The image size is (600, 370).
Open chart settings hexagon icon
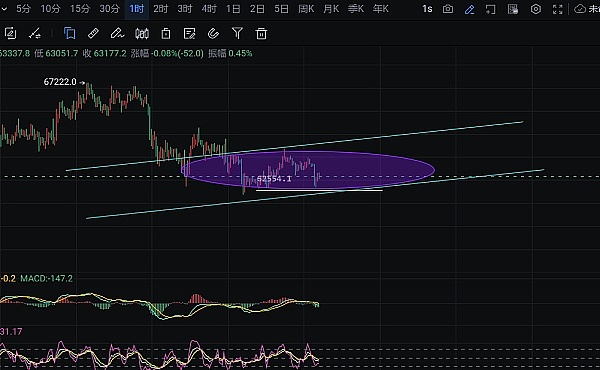click(536, 9)
